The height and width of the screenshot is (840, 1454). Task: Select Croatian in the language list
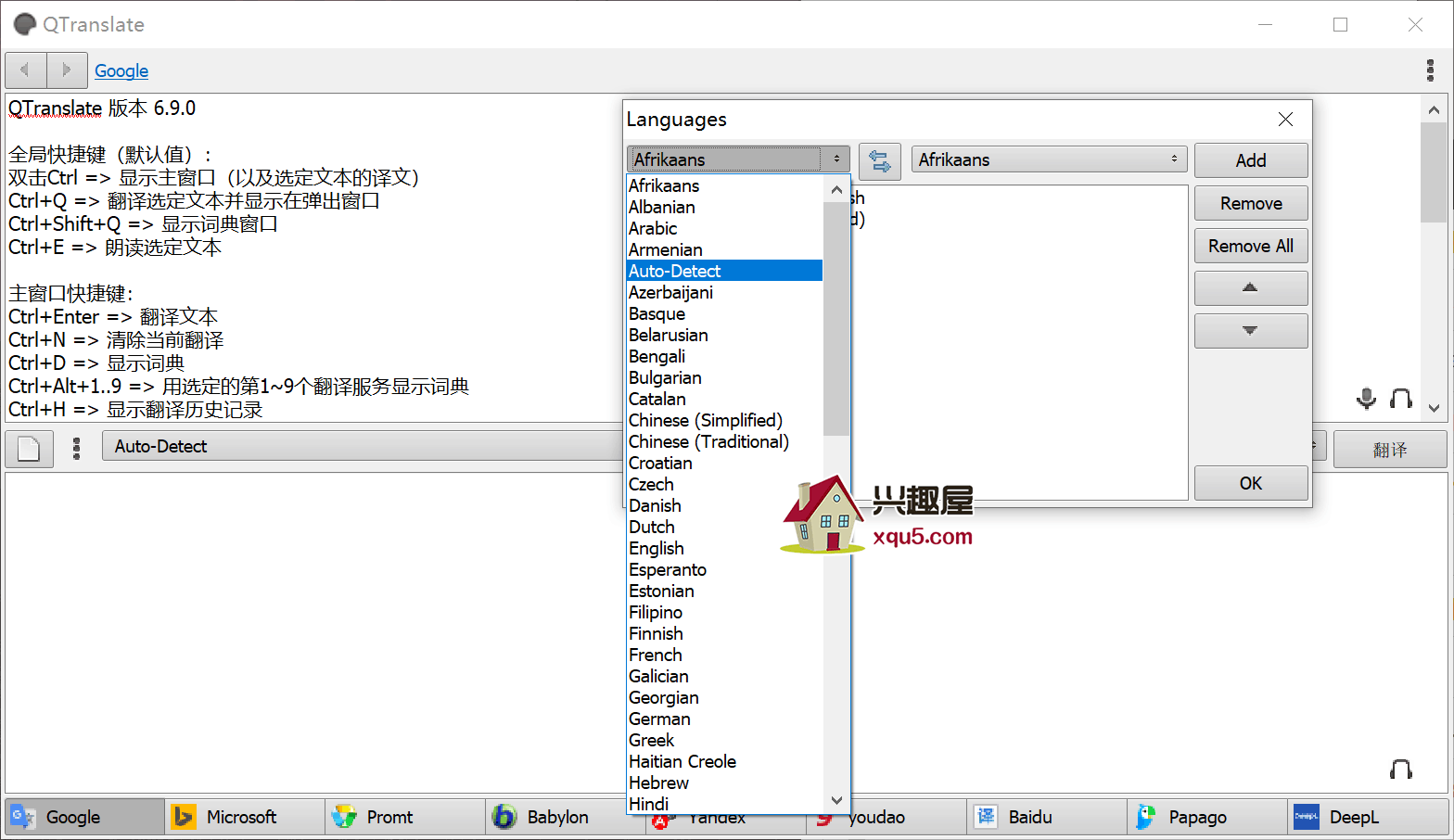(725, 463)
